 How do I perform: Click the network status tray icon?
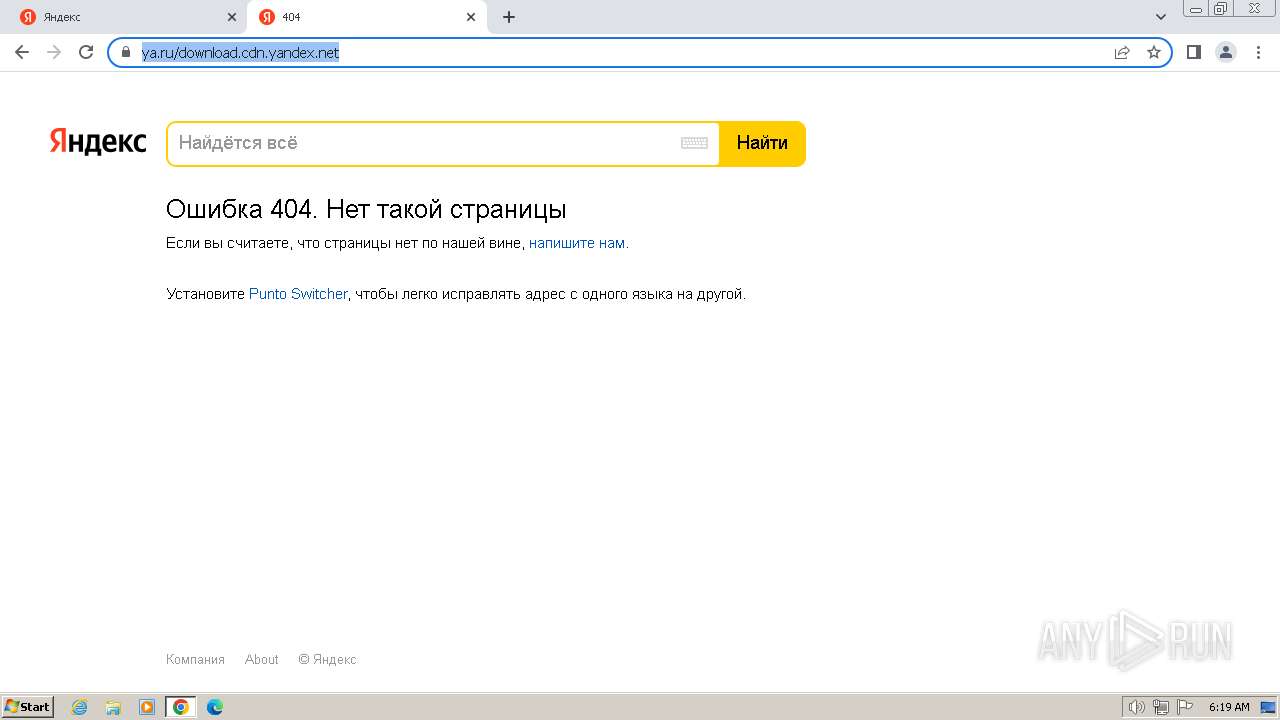1161,707
